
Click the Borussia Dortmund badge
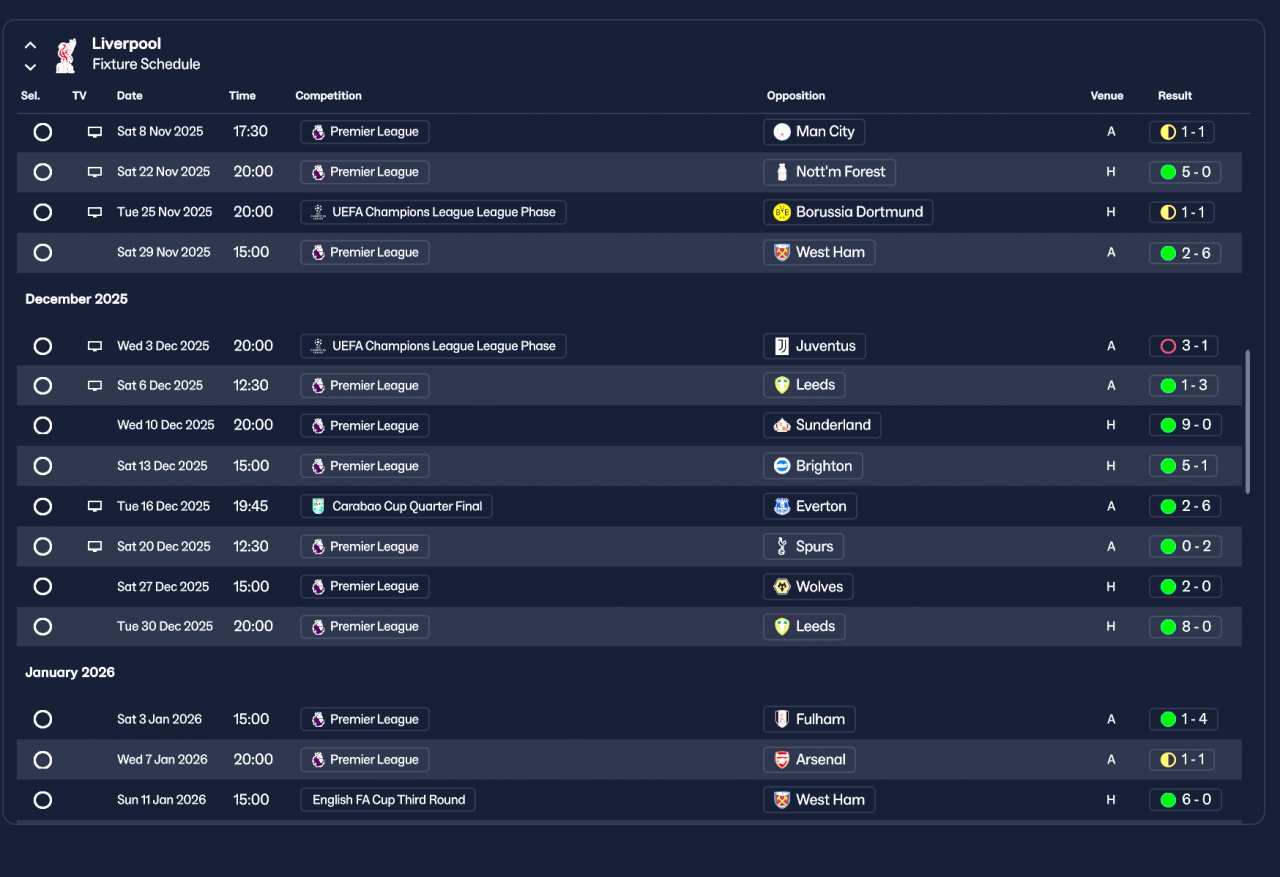[782, 212]
